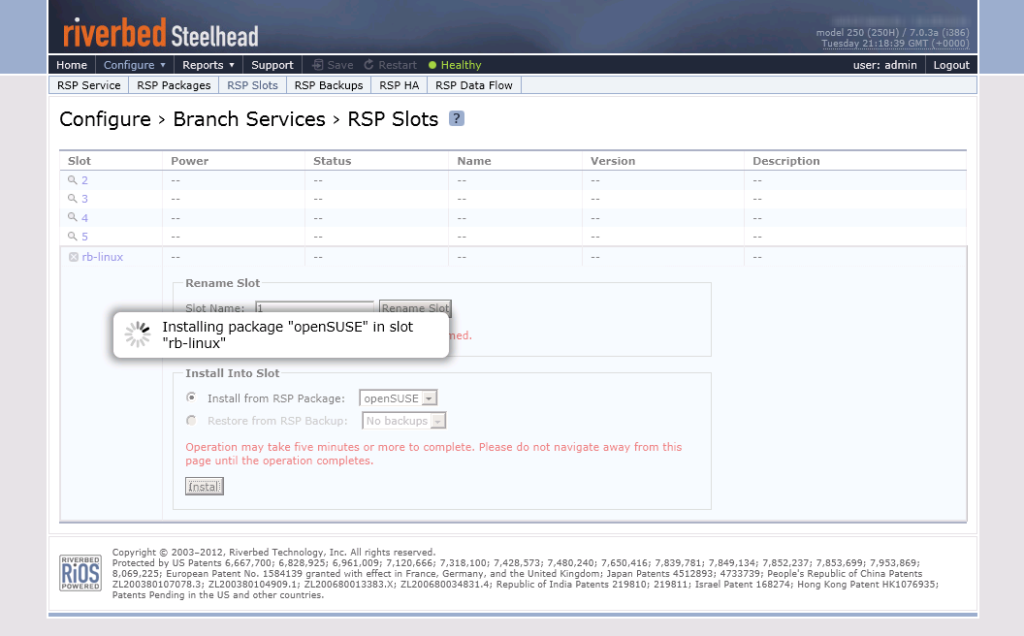Click the Description column header
Image resolution: width=1024 pixels, height=636 pixels.
click(x=786, y=161)
